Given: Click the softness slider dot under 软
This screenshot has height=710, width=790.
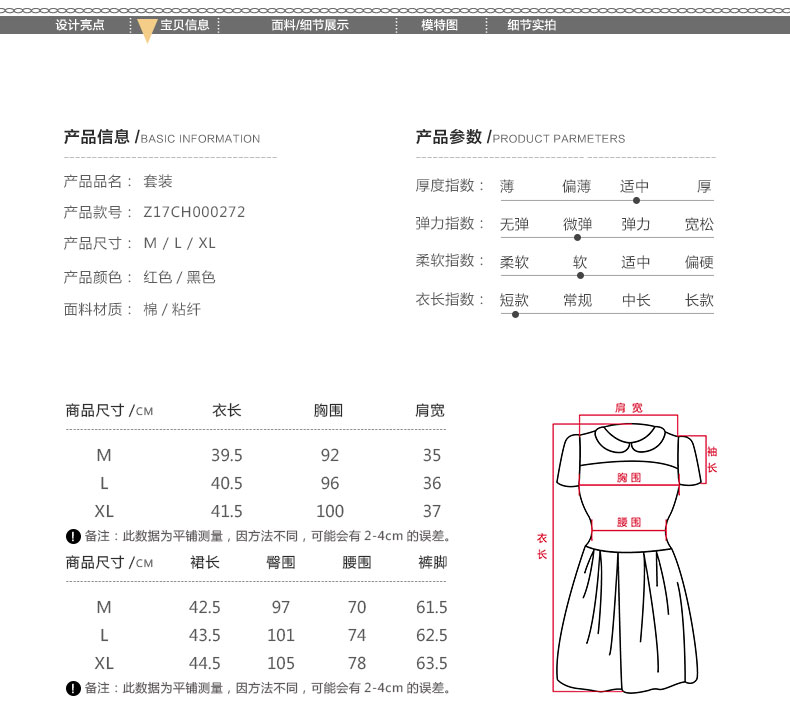Looking at the screenshot, I should click(x=580, y=276).
